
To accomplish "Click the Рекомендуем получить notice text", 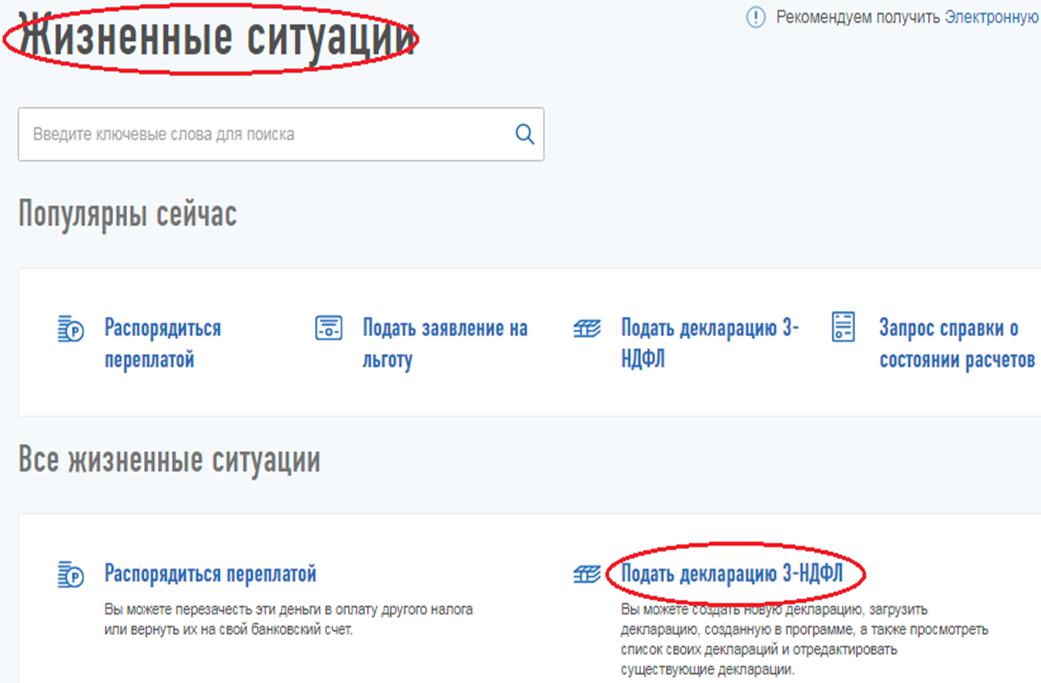I will click(x=858, y=17).
